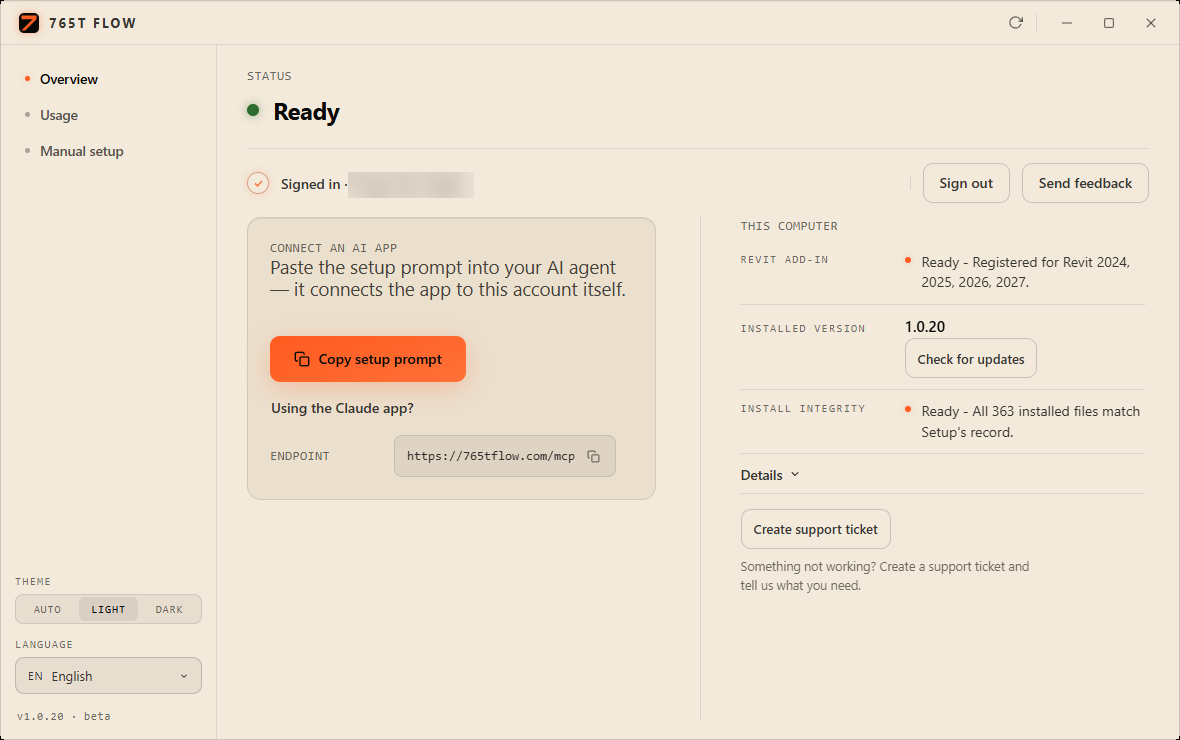Click the 'Paste the setup prompt' instruction text

(x=448, y=279)
